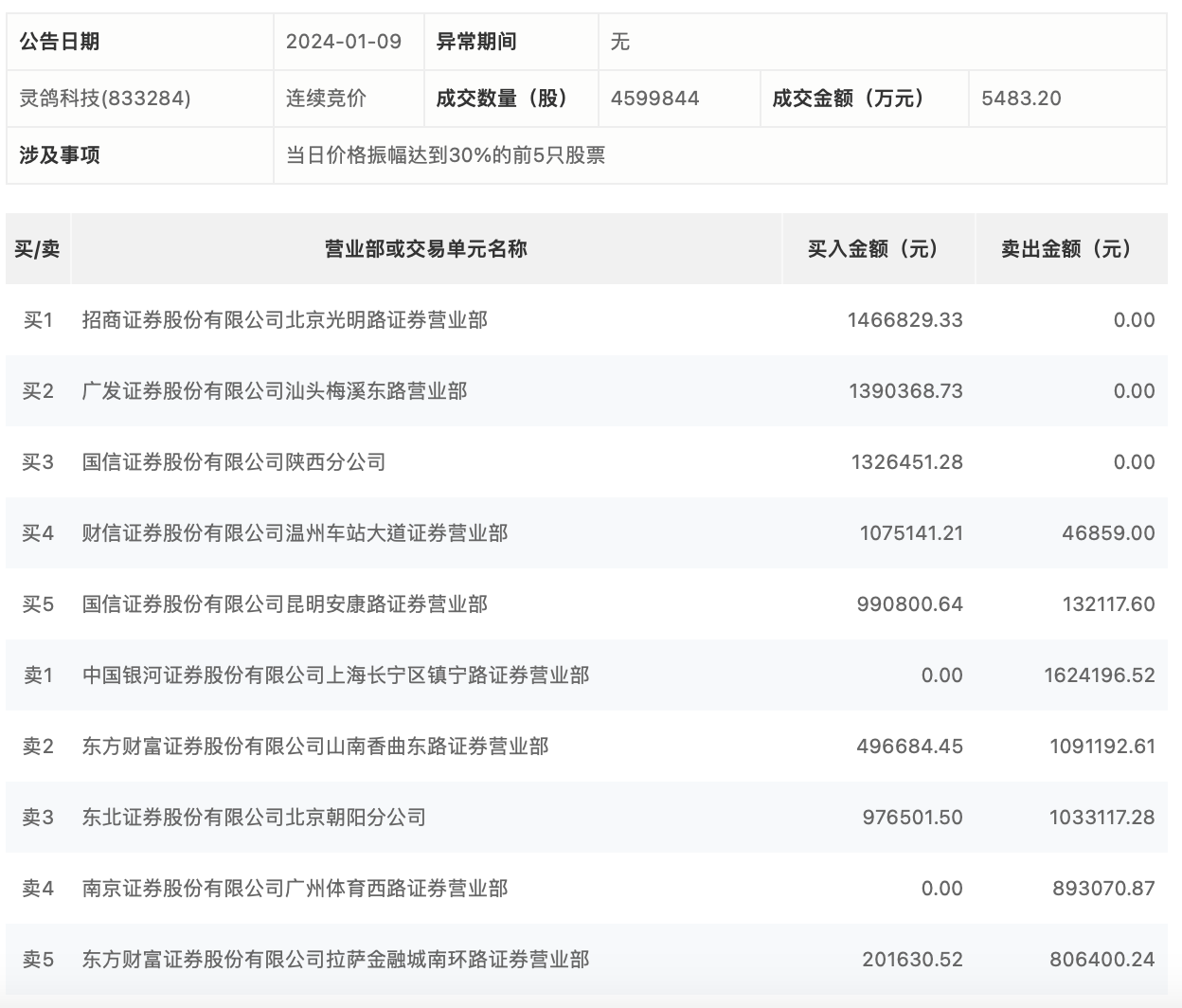
Task: Click buy amount 1326451.28
Action: [x=906, y=462]
